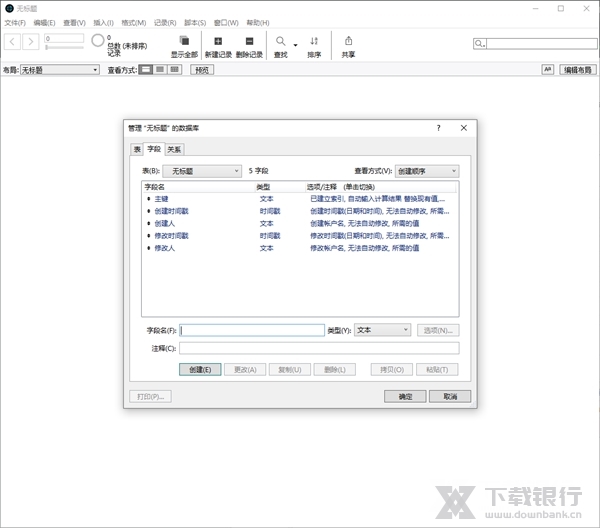This screenshot has width=600, height=528.
Task: Open the 布局 无标题 layout dropdown
Action: (60, 70)
